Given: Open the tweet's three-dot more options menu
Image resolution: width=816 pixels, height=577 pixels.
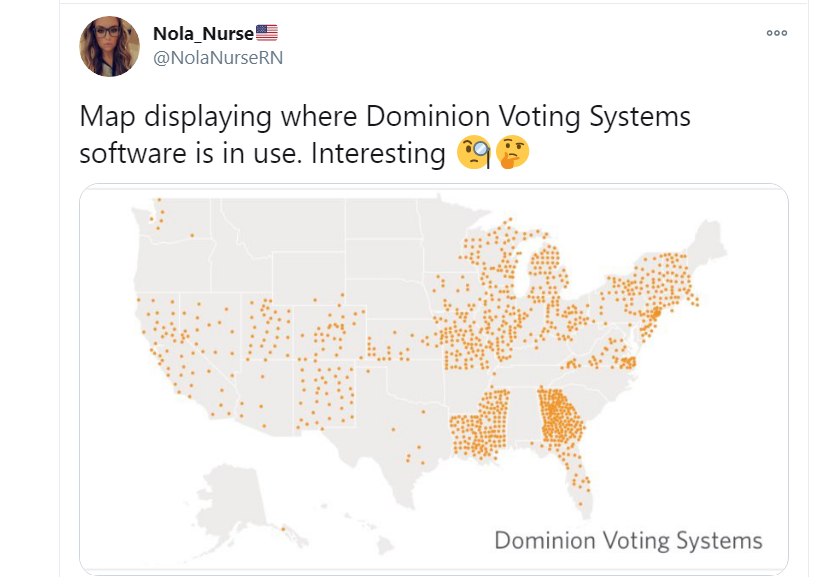Looking at the screenshot, I should pyautogui.click(x=777, y=33).
